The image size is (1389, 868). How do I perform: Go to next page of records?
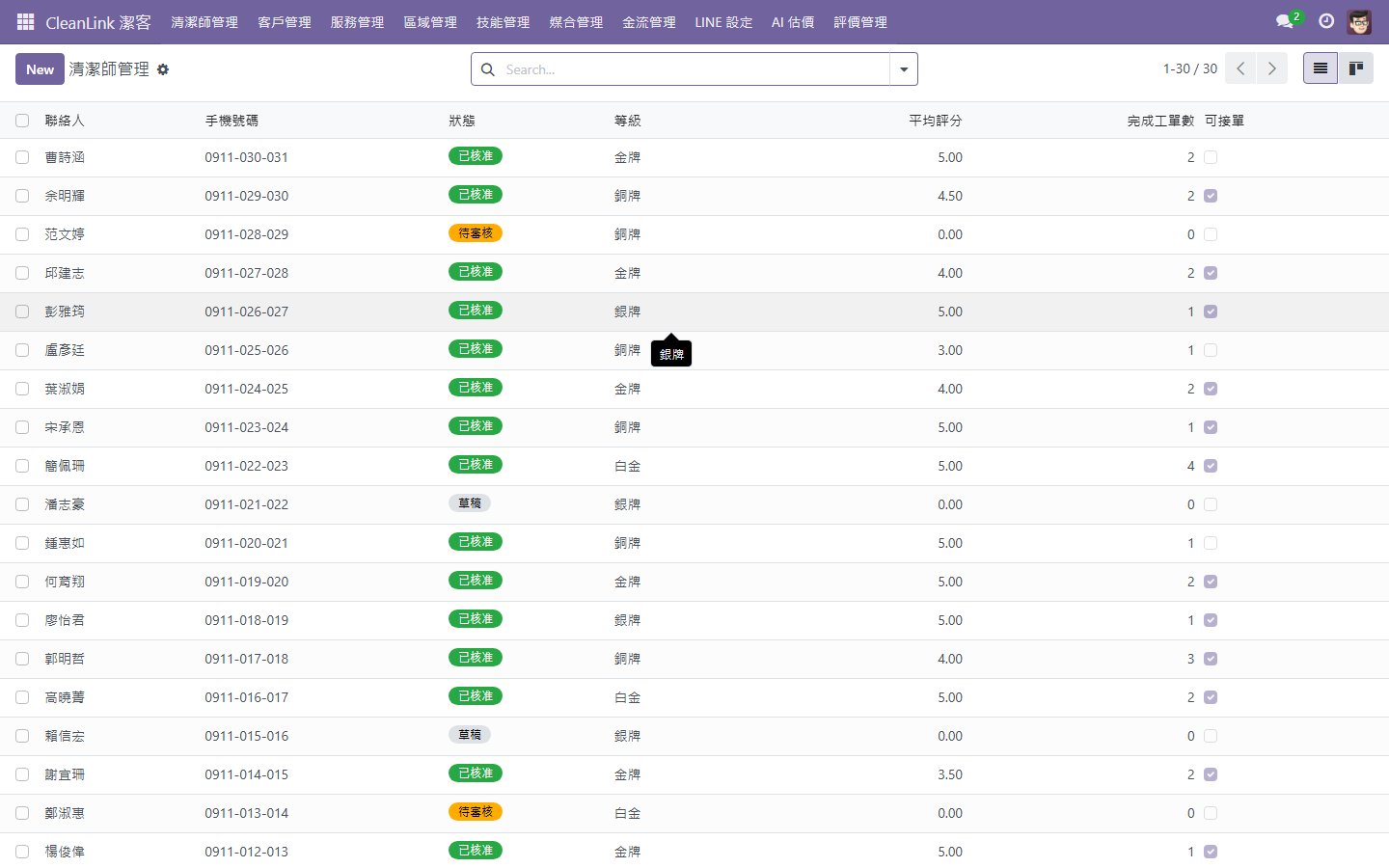tap(1272, 68)
